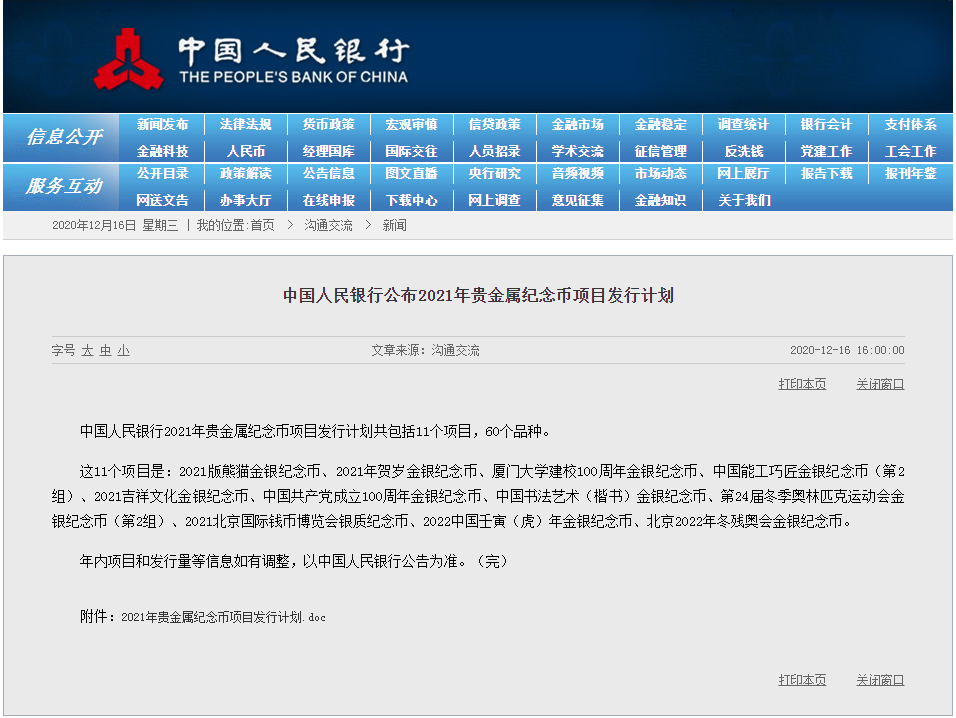The width and height of the screenshot is (956, 718).
Task: Go to 意见征集 page
Action: point(577,201)
